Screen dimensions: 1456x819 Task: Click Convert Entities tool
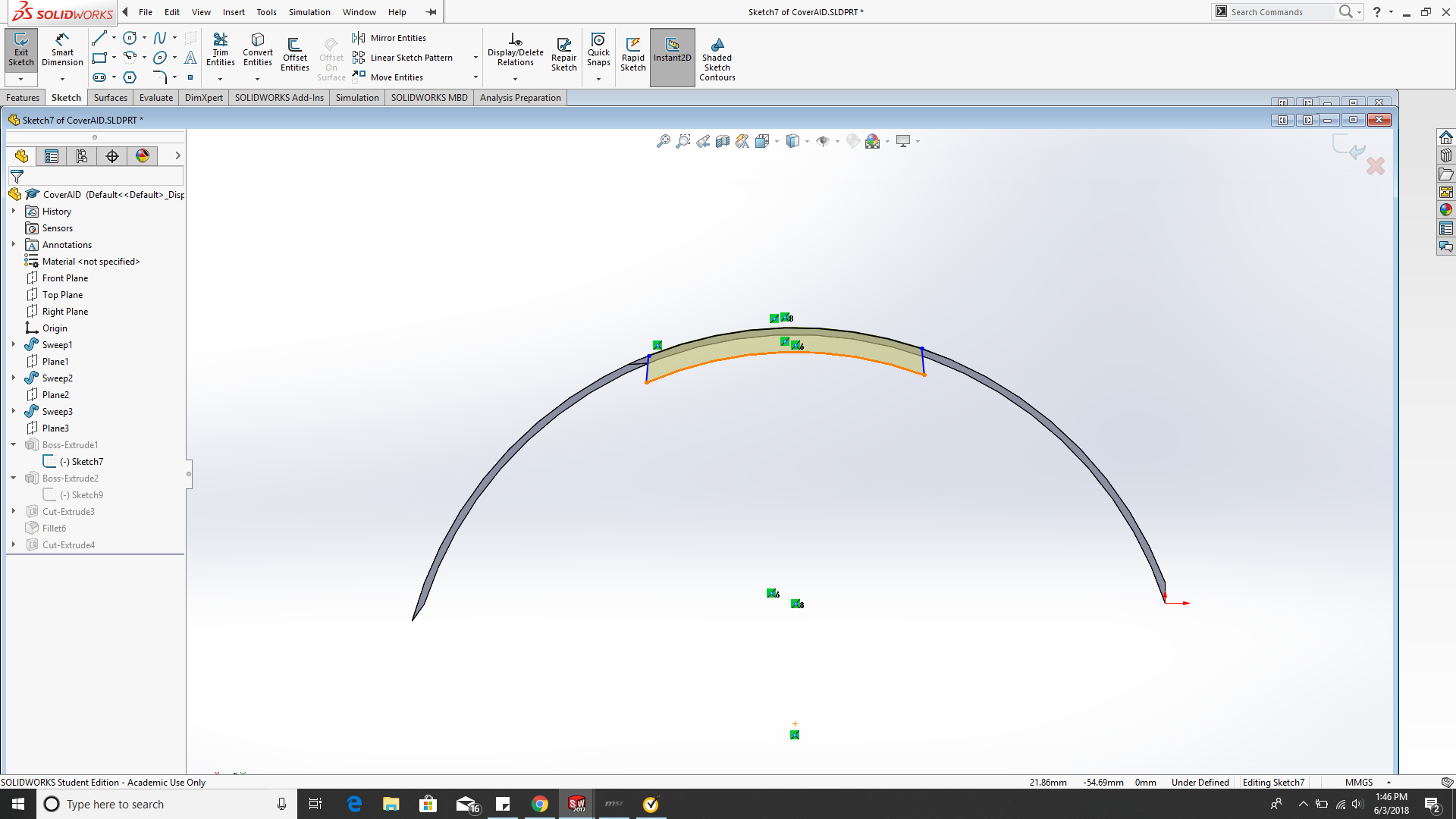(258, 50)
